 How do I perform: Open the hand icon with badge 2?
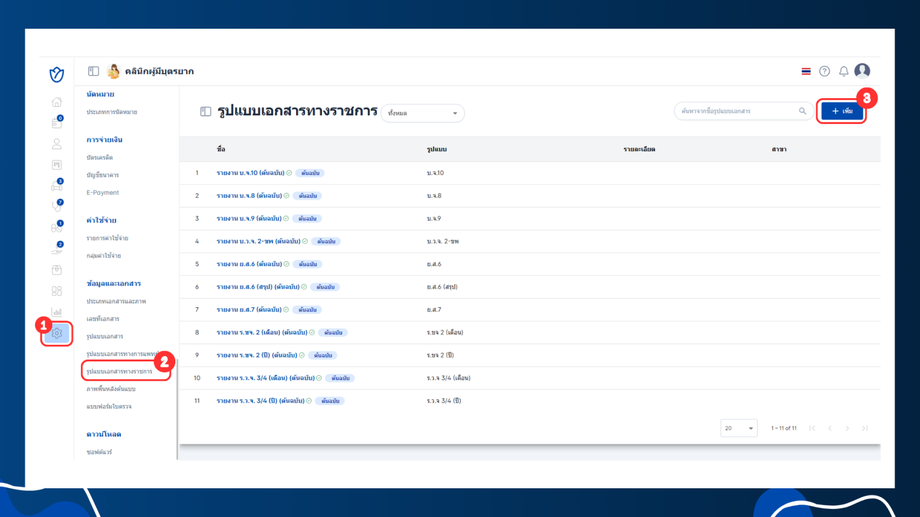(x=57, y=249)
